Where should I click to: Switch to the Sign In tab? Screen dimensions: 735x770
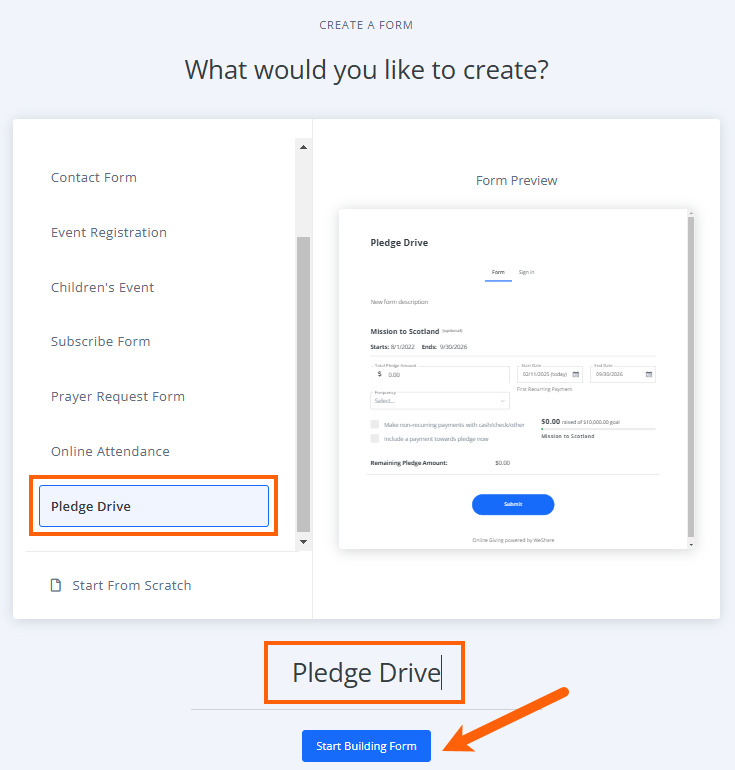(526, 272)
